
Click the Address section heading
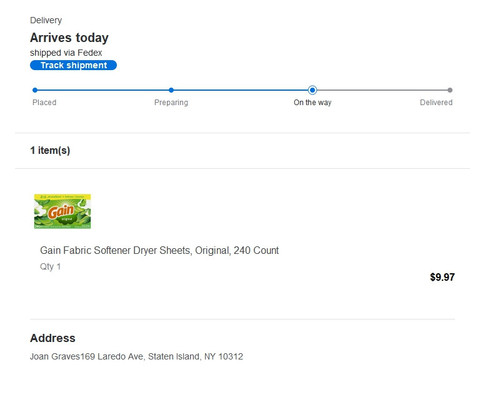pos(53,338)
